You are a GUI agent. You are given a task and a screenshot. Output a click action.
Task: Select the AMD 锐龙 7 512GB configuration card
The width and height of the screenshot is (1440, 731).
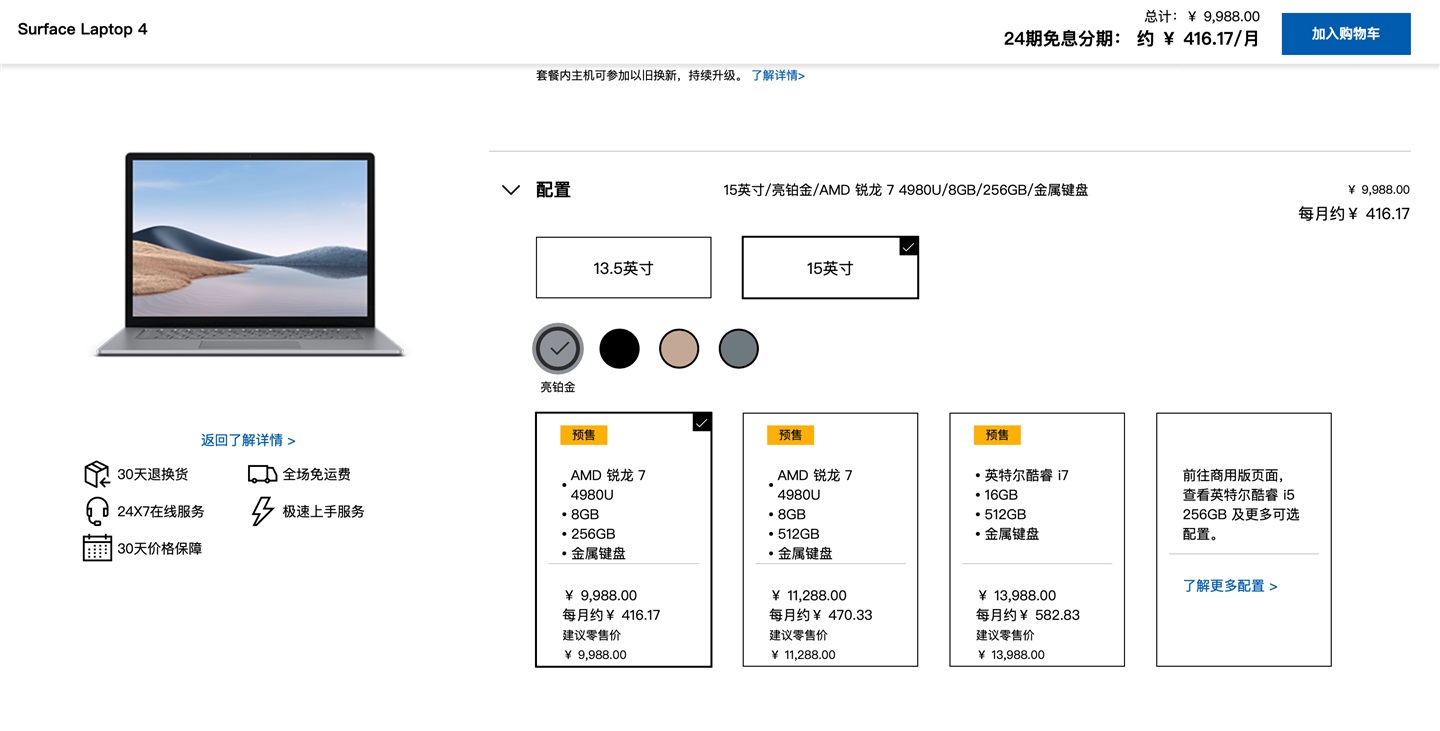coord(830,539)
